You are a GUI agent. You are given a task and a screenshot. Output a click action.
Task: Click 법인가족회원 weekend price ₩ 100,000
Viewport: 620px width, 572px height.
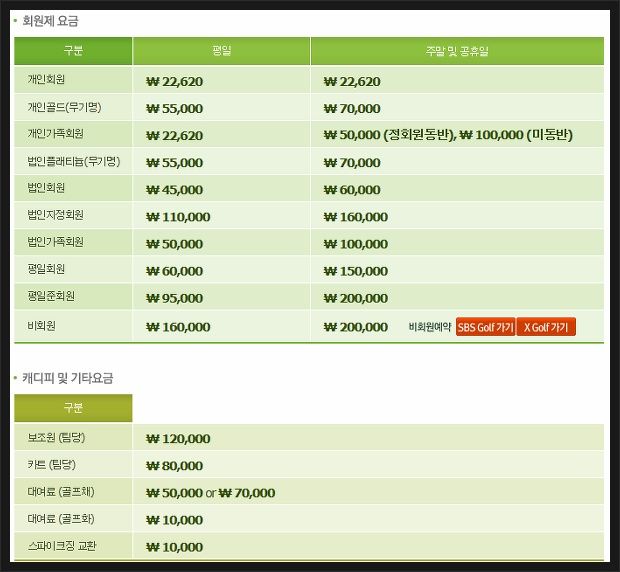[355, 244]
